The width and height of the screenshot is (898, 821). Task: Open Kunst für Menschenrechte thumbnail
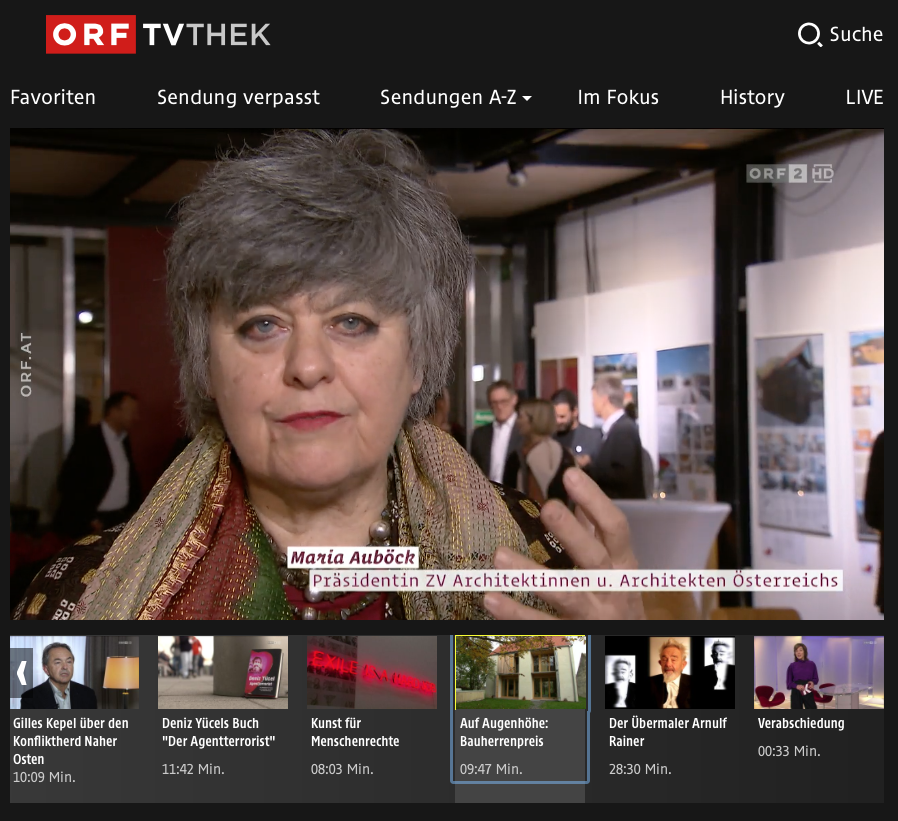coord(372,672)
